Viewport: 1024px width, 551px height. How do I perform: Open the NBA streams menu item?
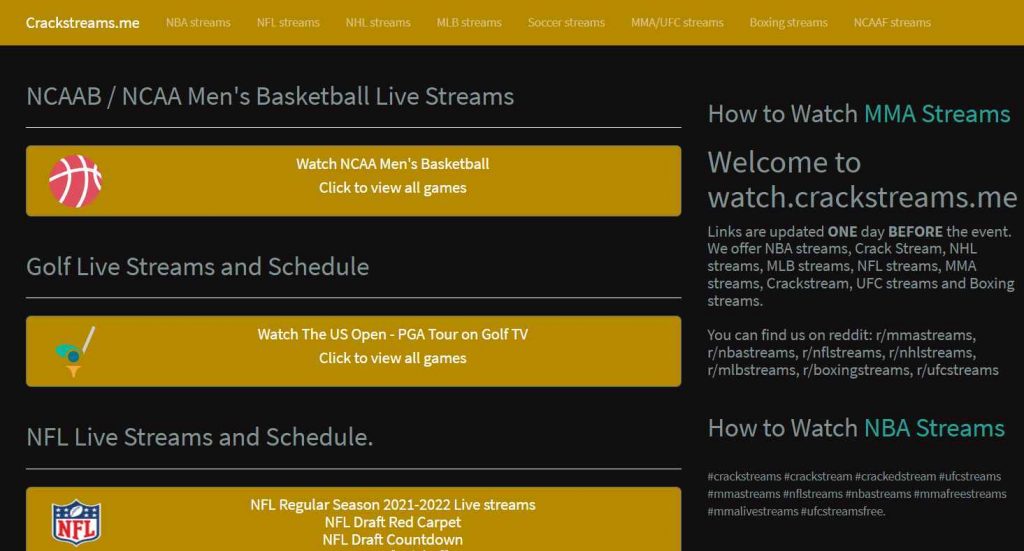[x=198, y=22]
